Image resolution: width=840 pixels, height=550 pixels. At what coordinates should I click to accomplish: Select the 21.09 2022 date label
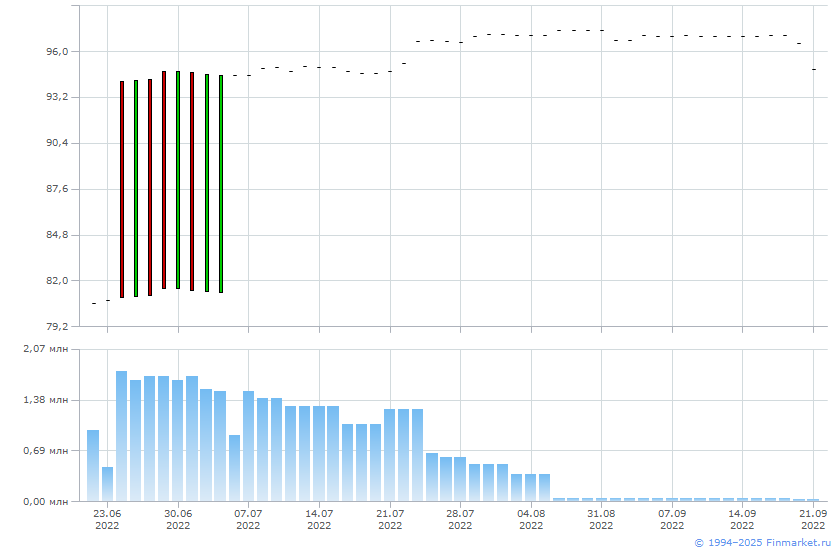pyautogui.click(x=813, y=519)
